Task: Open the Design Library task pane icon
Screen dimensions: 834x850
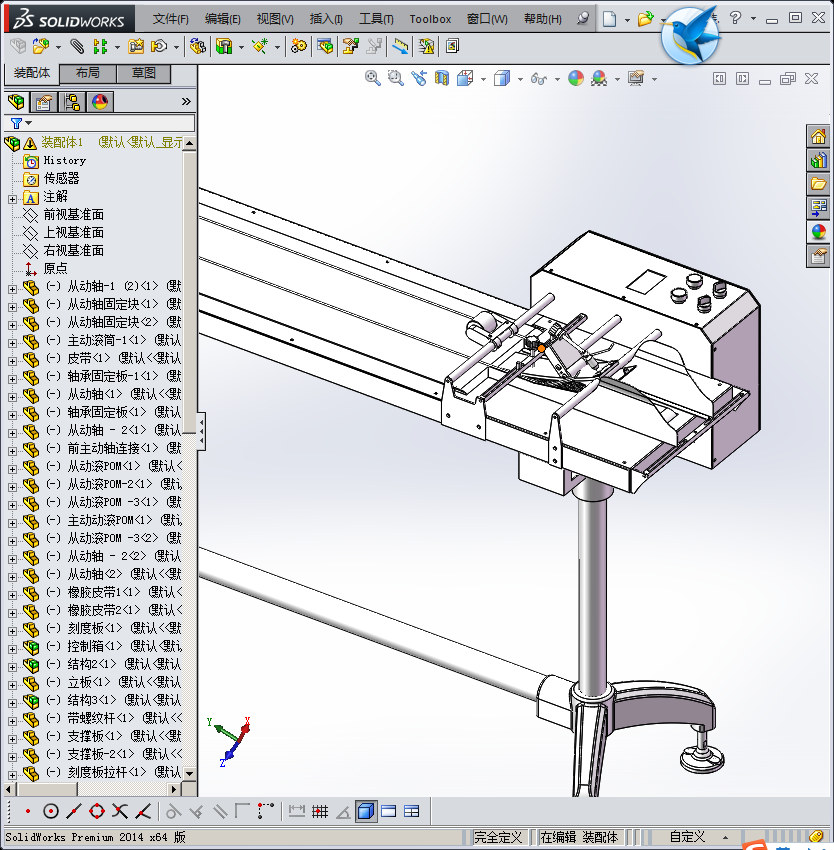Action: click(x=818, y=160)
